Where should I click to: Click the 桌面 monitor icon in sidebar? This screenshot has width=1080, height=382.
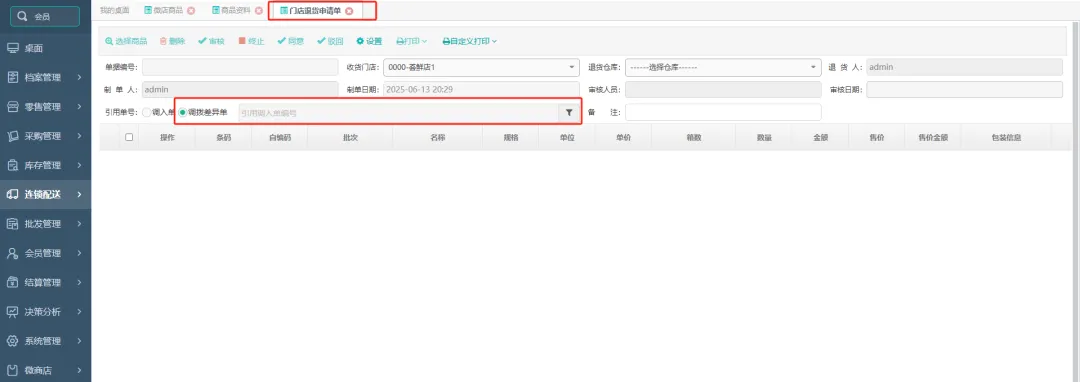pyautogui.click(x=13, y=48)
